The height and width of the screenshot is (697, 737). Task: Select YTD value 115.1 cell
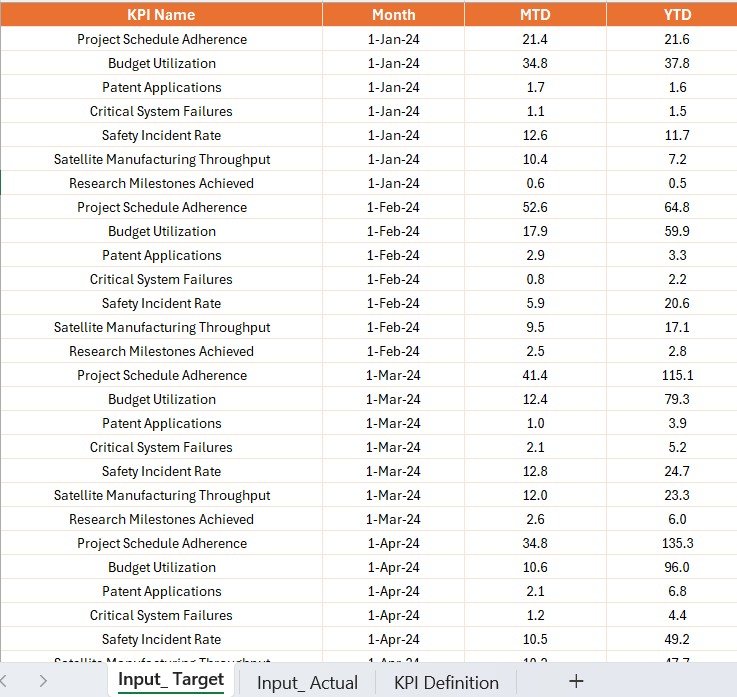click(x=677, y=375)
